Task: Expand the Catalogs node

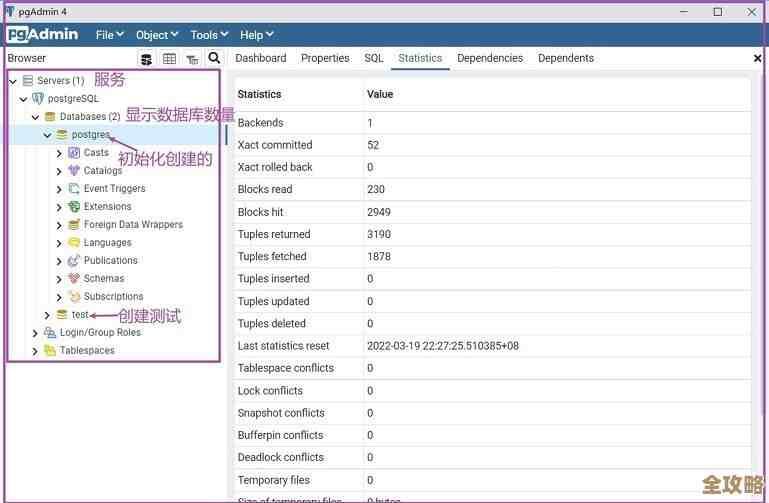Action: tap(59, 172)
